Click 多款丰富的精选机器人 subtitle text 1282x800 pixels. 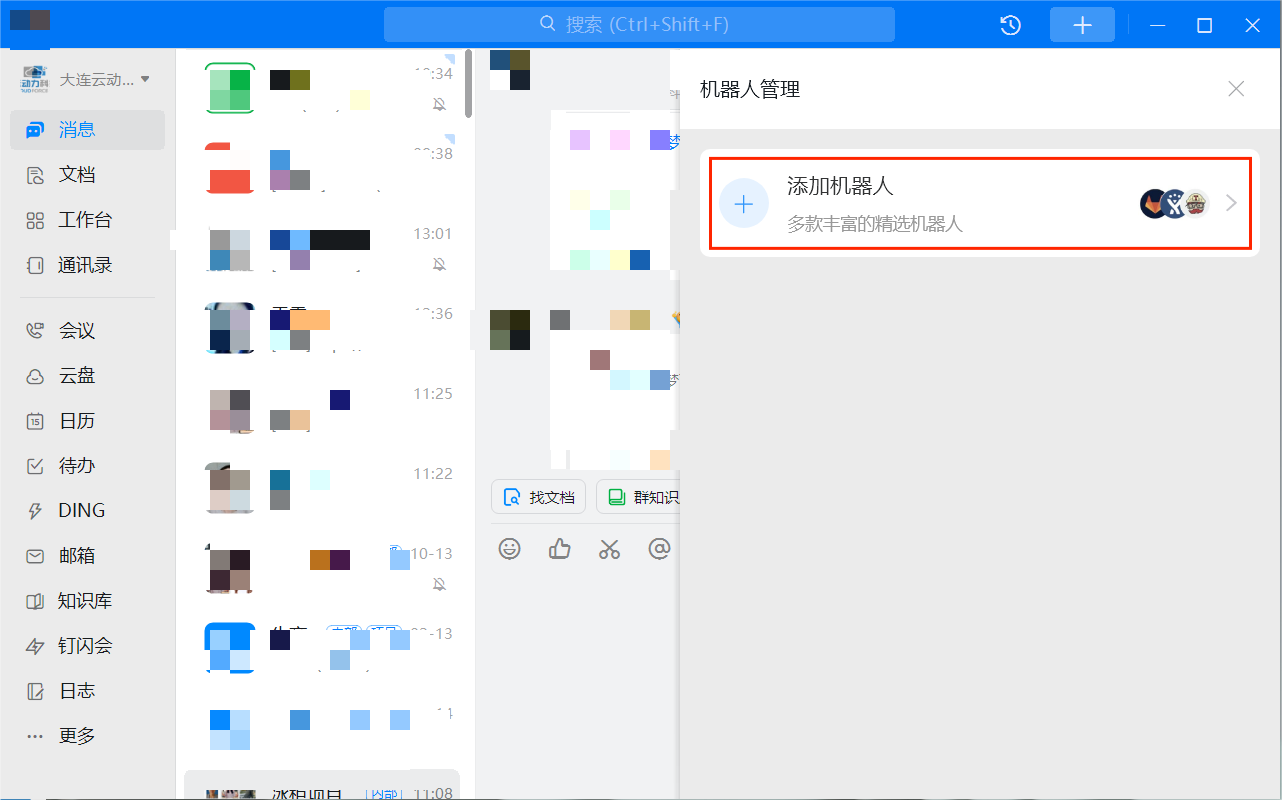[875, 224]
